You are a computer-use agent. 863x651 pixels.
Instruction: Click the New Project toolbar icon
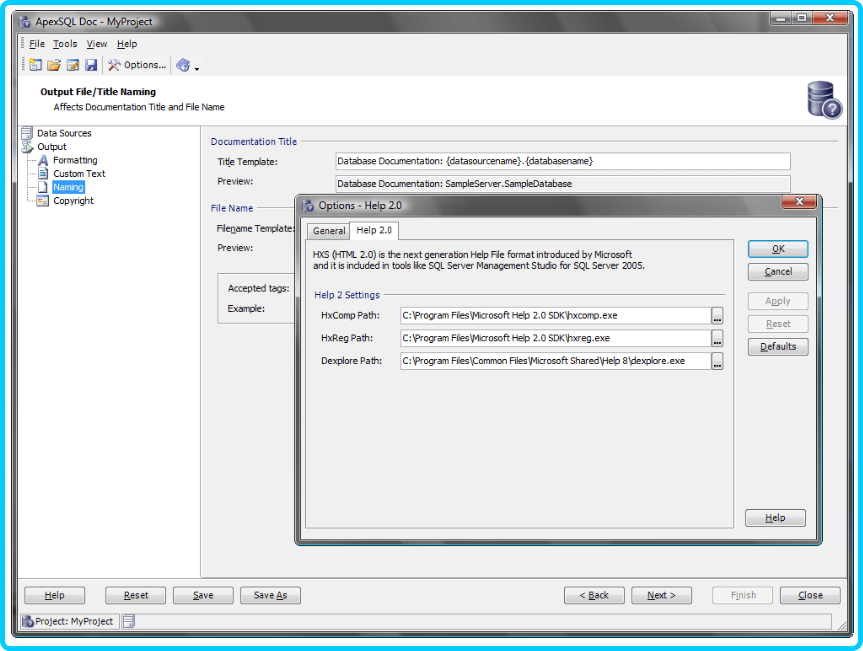(36, 65)
